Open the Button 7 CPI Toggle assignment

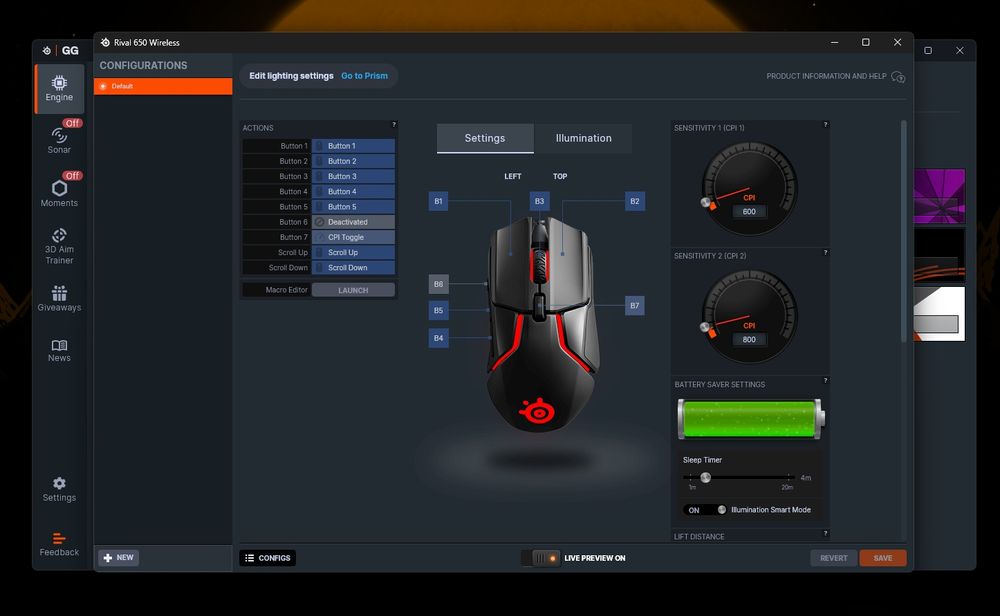point(353,237)
